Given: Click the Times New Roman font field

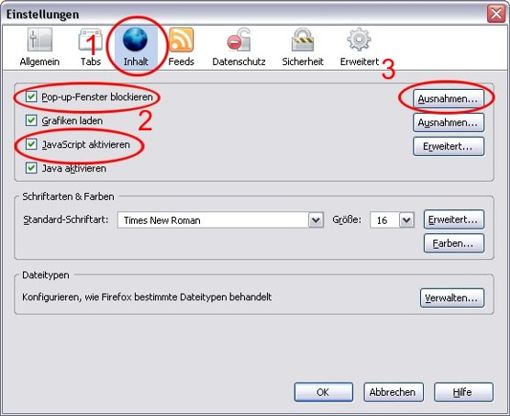Looking at the screenshot, I should coord(213,220).
